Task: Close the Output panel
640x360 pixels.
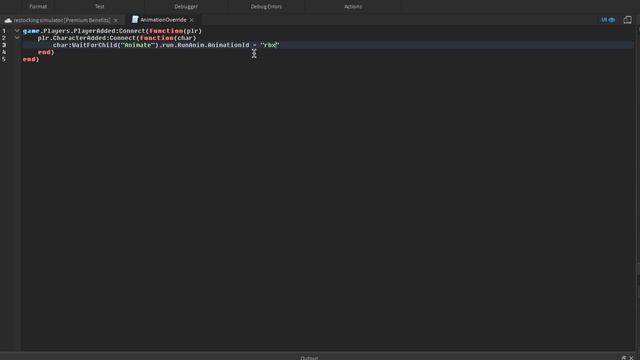Action: click(631, 358)
